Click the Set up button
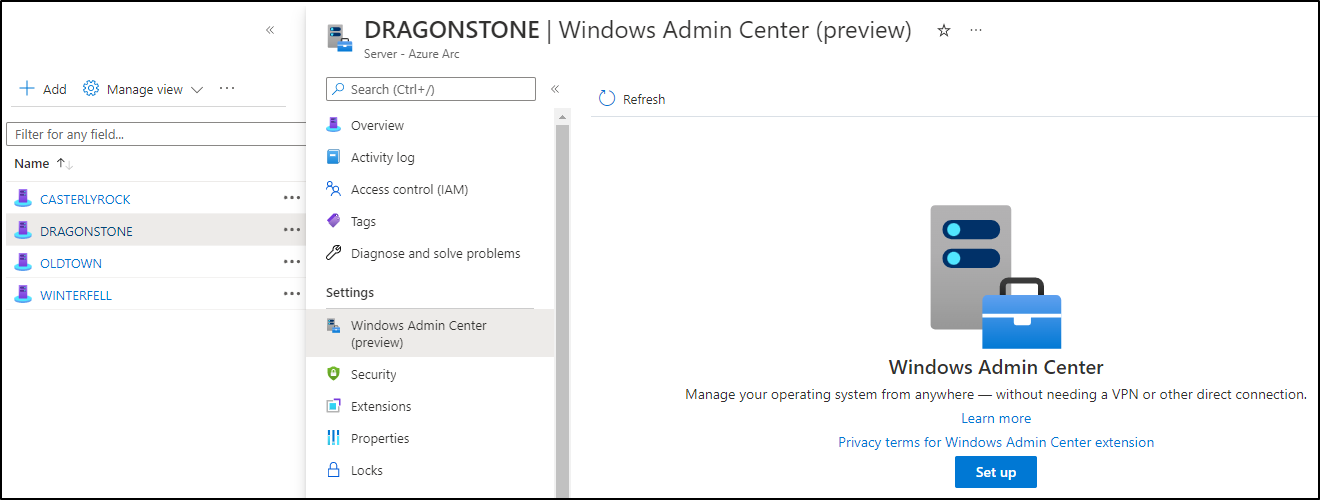The image size is (1320, 500). point(996,472)
